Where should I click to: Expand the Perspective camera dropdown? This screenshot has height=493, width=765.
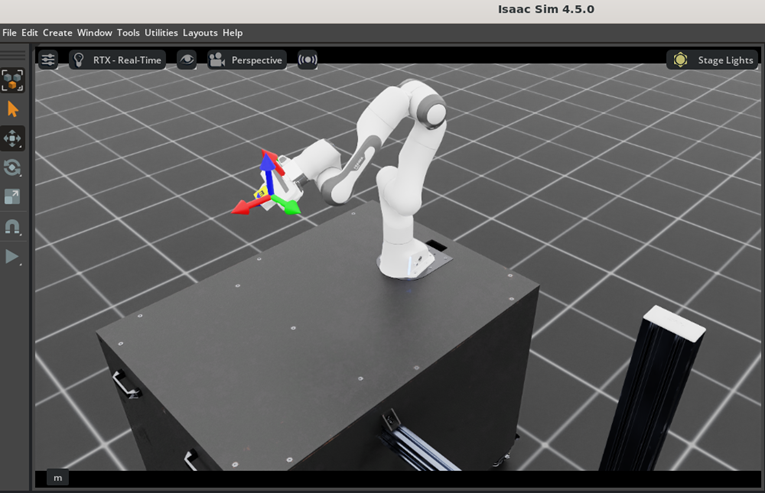coord(246,60)
